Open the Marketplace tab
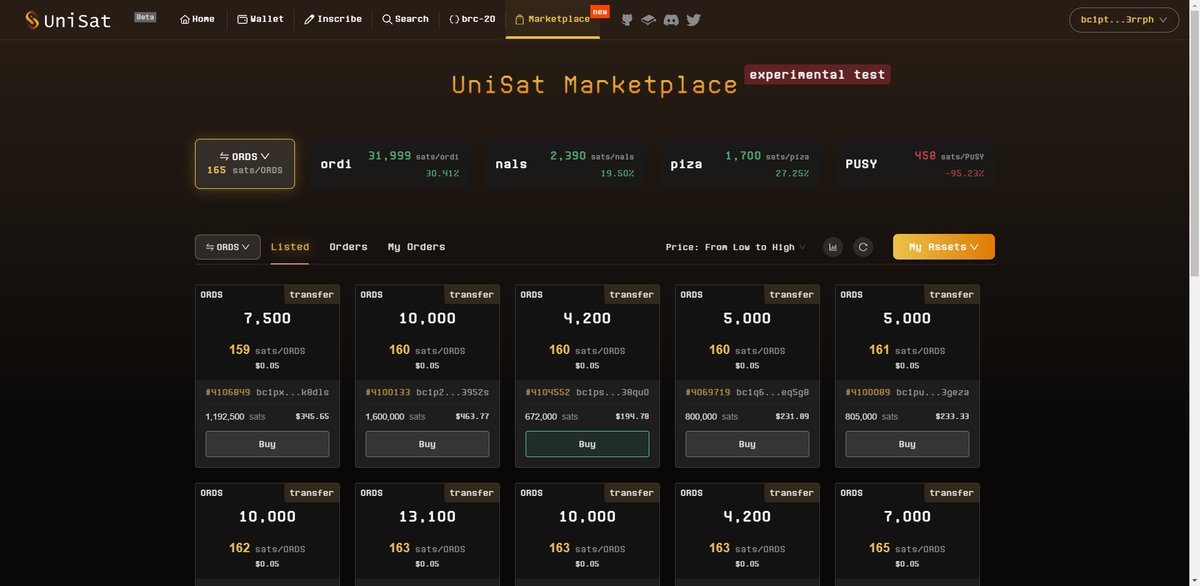1200x586 pixels. [552, 19]
